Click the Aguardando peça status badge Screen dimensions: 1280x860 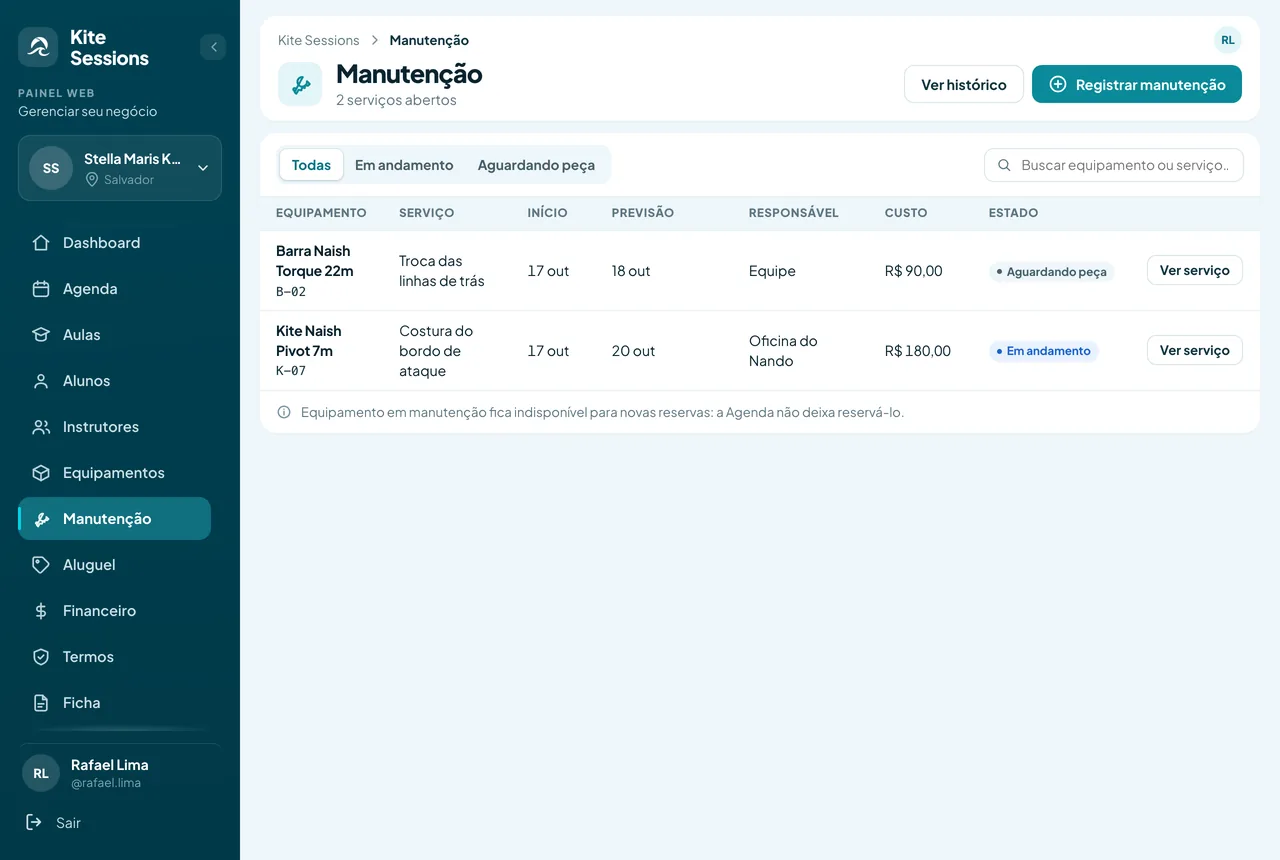[1051, 271]
